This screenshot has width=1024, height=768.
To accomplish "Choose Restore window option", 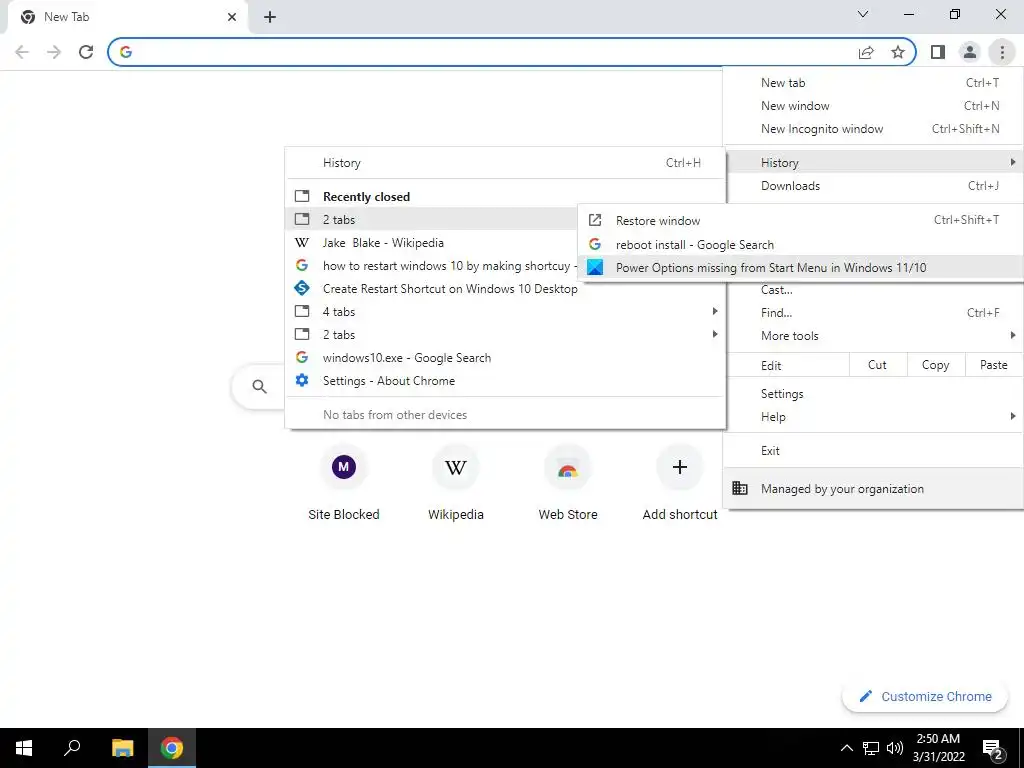I will [800, 221].
